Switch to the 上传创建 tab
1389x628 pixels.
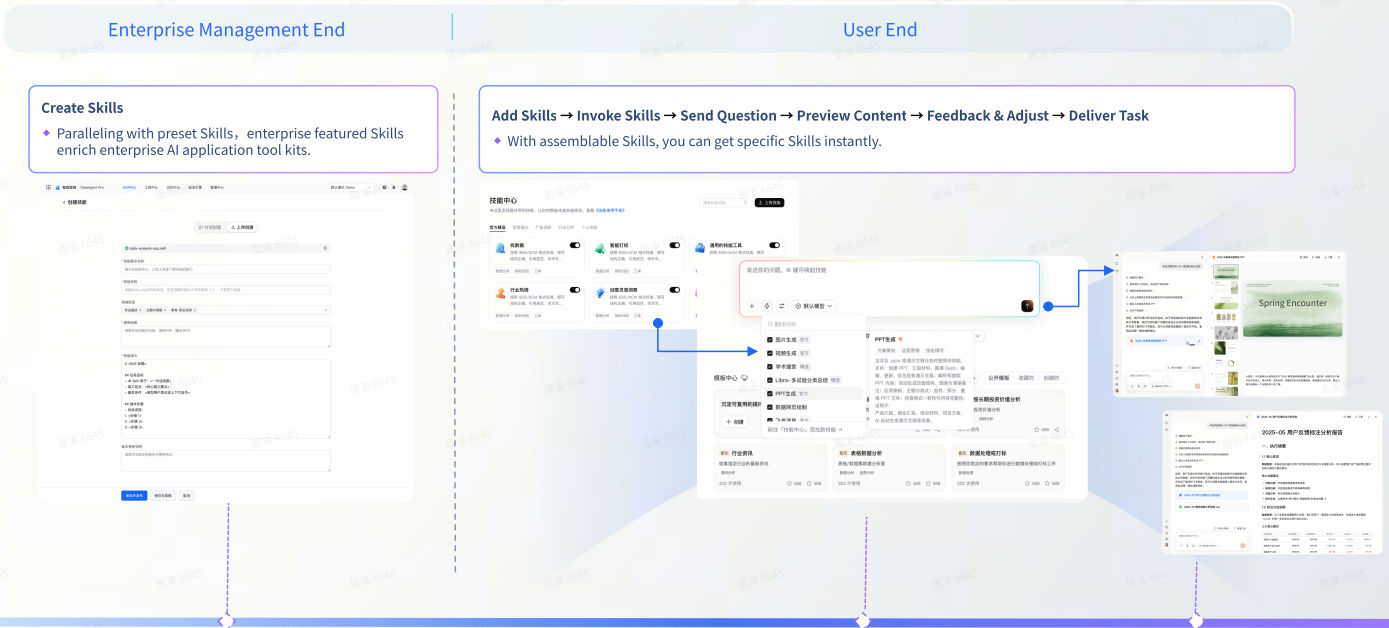click(x=242, y=227)
